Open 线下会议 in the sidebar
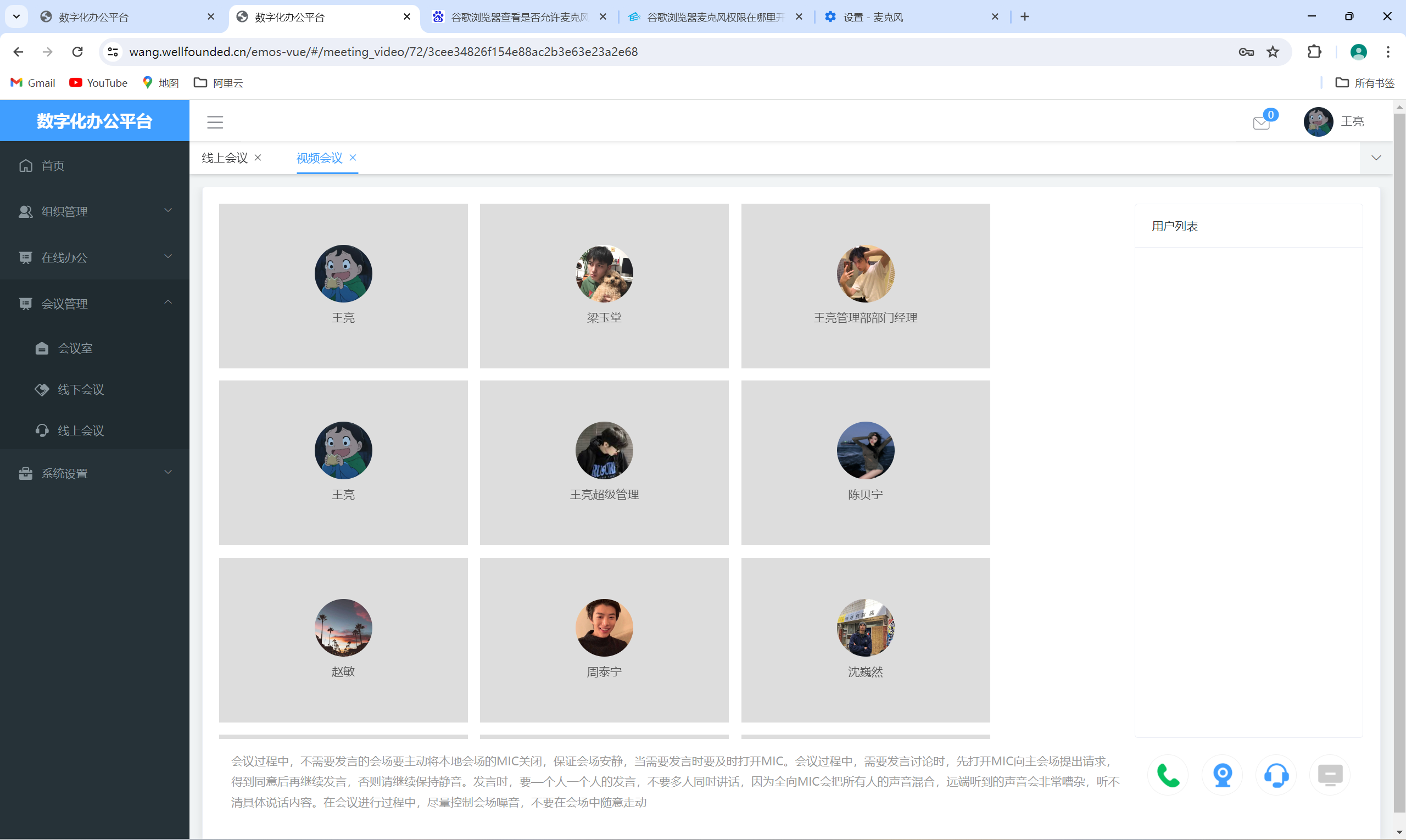 click(x=80, y=389)
